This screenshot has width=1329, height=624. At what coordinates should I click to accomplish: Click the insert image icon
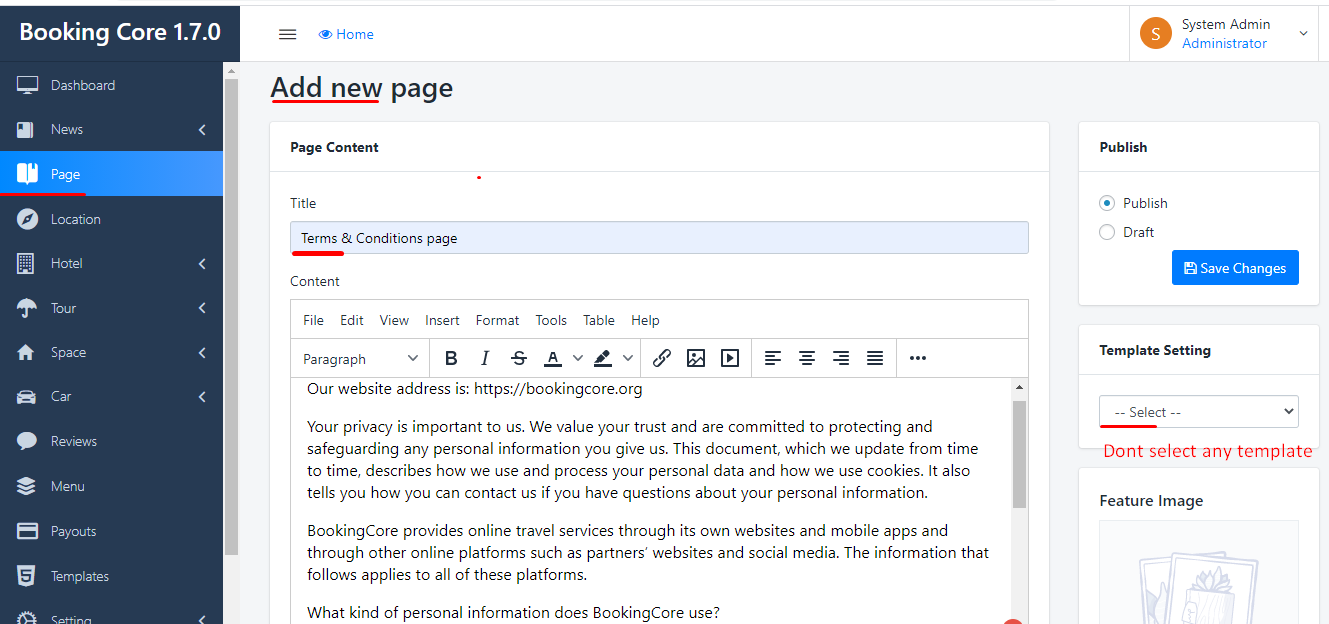click(696, 358)
